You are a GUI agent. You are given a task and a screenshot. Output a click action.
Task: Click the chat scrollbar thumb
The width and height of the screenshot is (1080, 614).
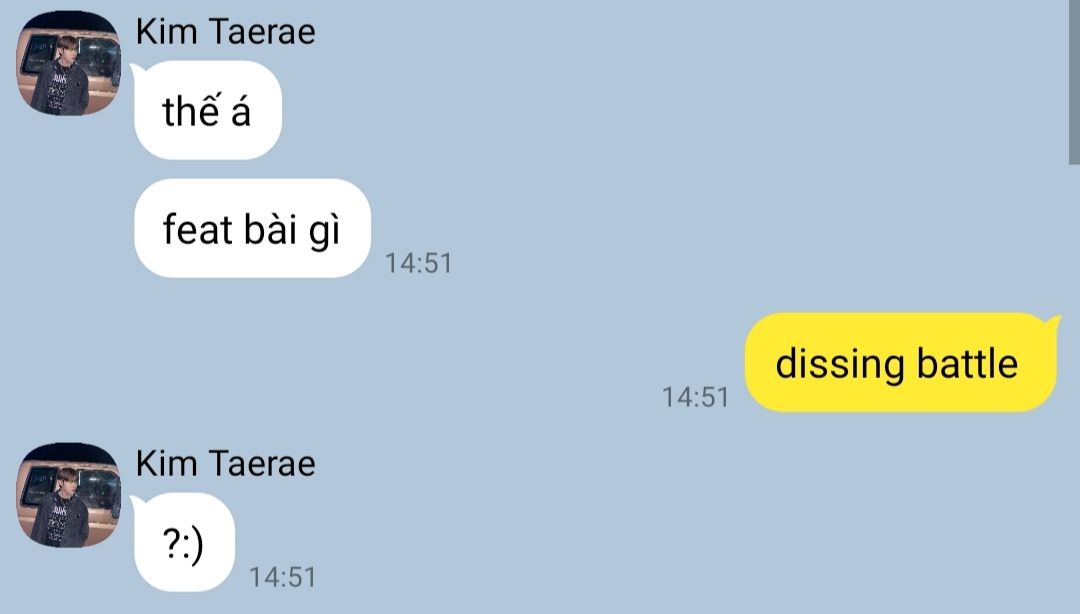(x=1074, y=82)
